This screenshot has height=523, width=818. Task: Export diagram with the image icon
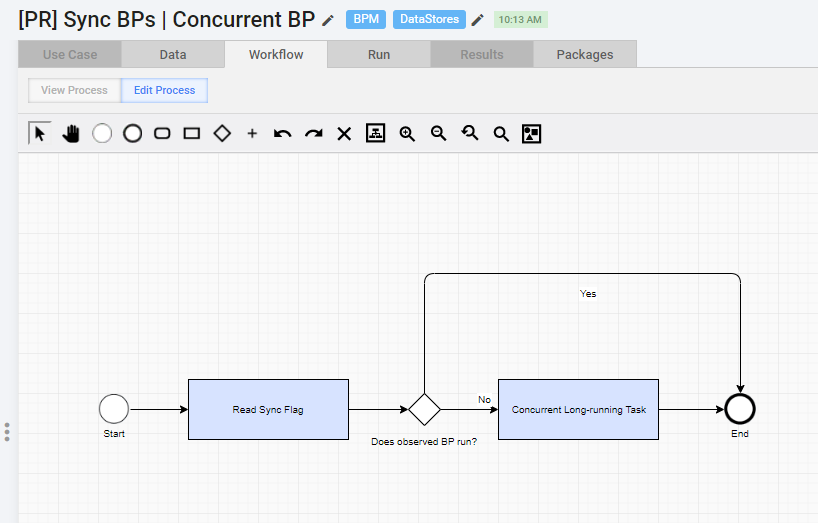coord(531,133)
